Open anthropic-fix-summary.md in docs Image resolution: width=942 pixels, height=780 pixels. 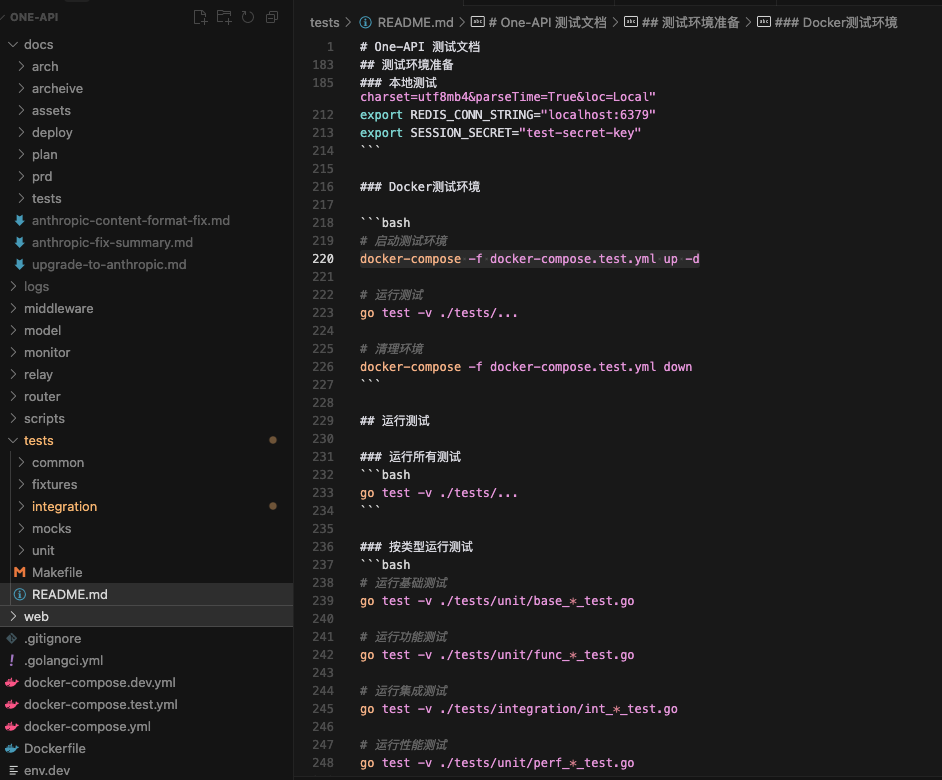click(x=112, y=242)
